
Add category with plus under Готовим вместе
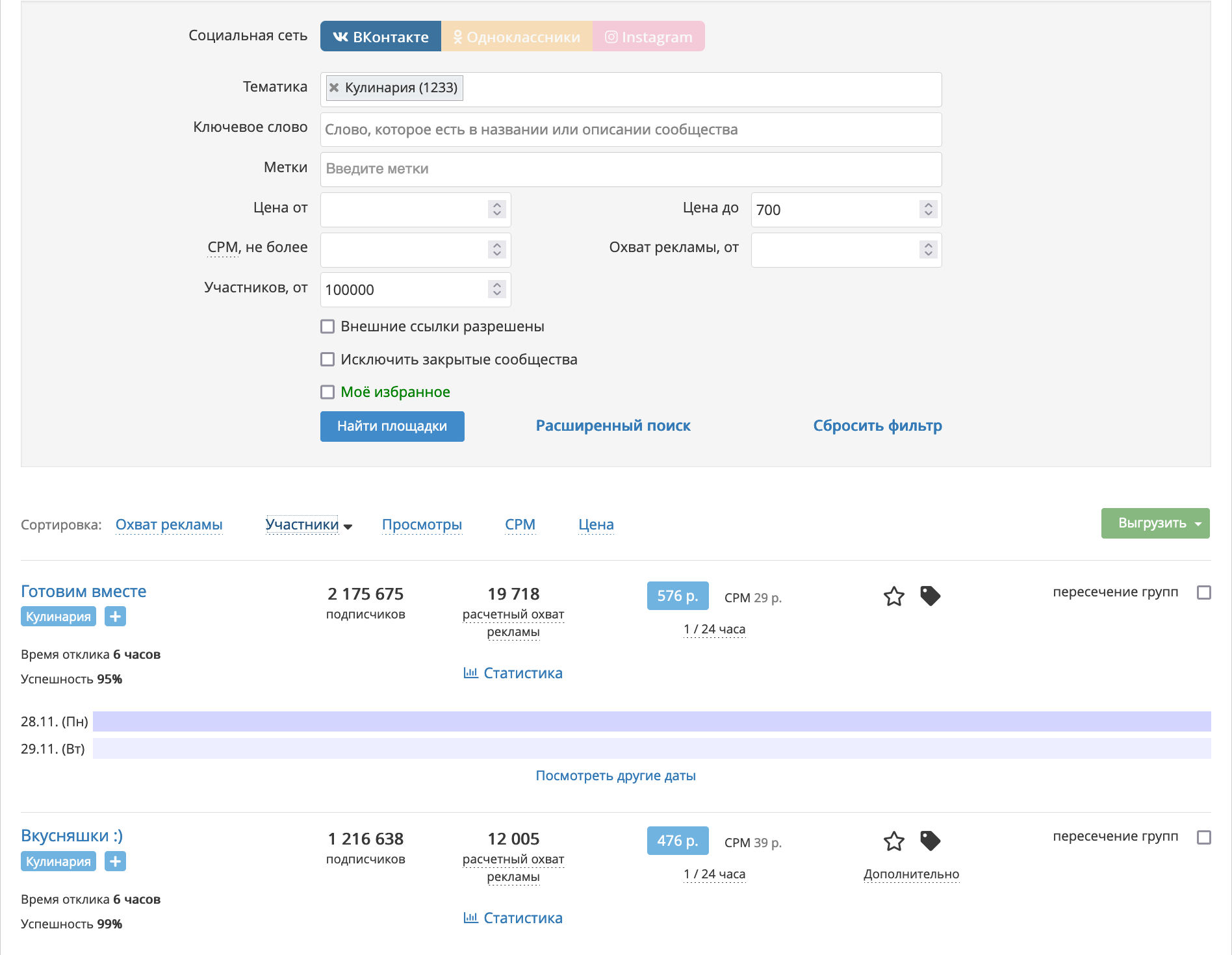[x=115, y=617]
